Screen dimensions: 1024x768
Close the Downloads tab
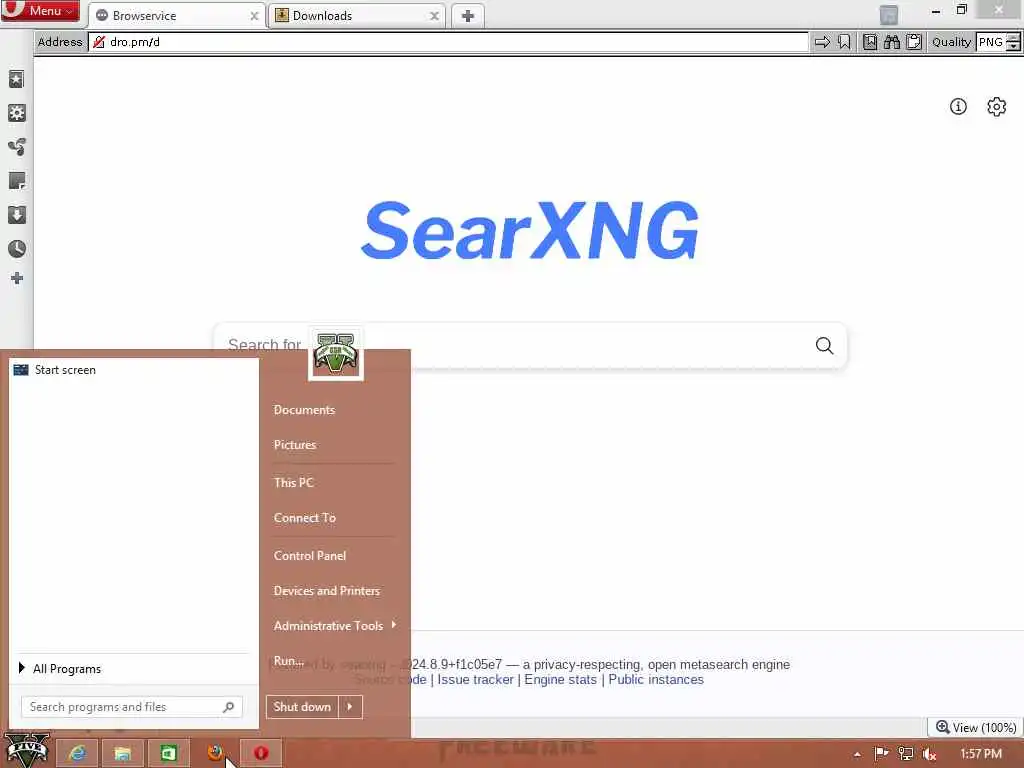point(434,16)
